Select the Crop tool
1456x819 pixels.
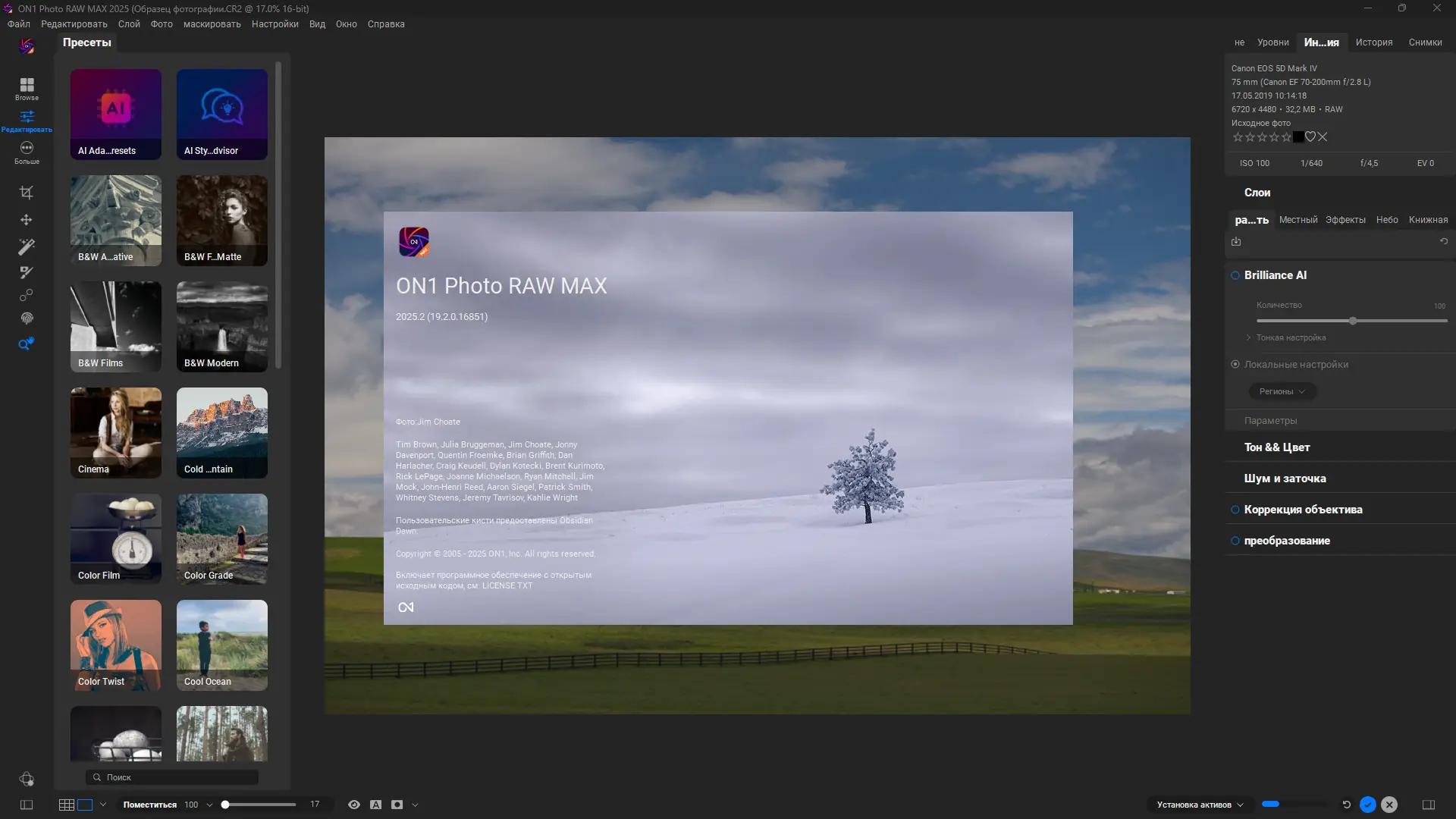pos(27,193)
